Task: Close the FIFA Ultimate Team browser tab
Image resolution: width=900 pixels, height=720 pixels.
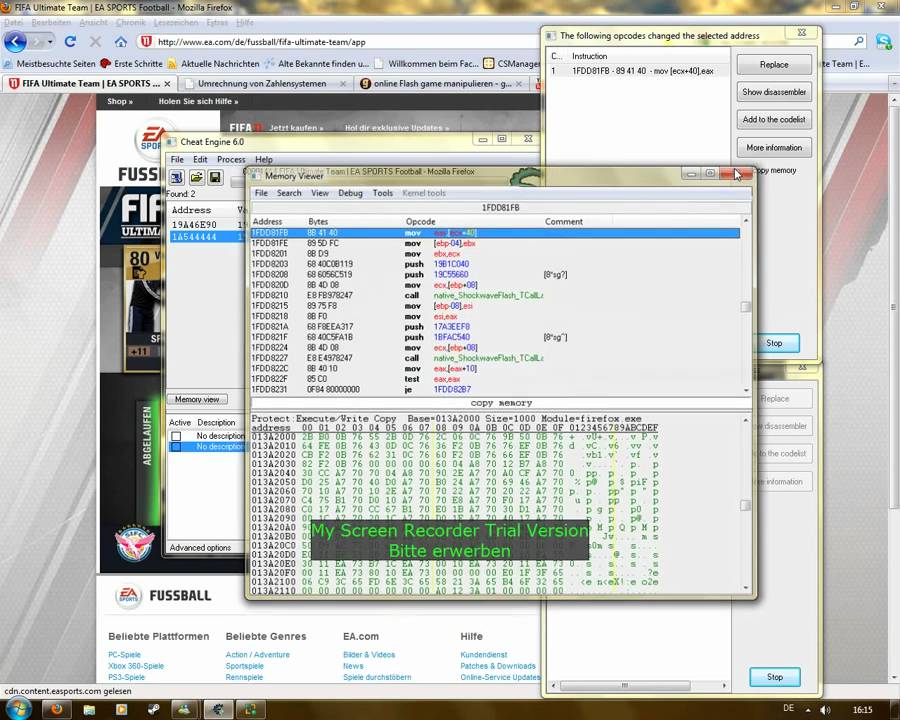Action: tap(167, 84)
